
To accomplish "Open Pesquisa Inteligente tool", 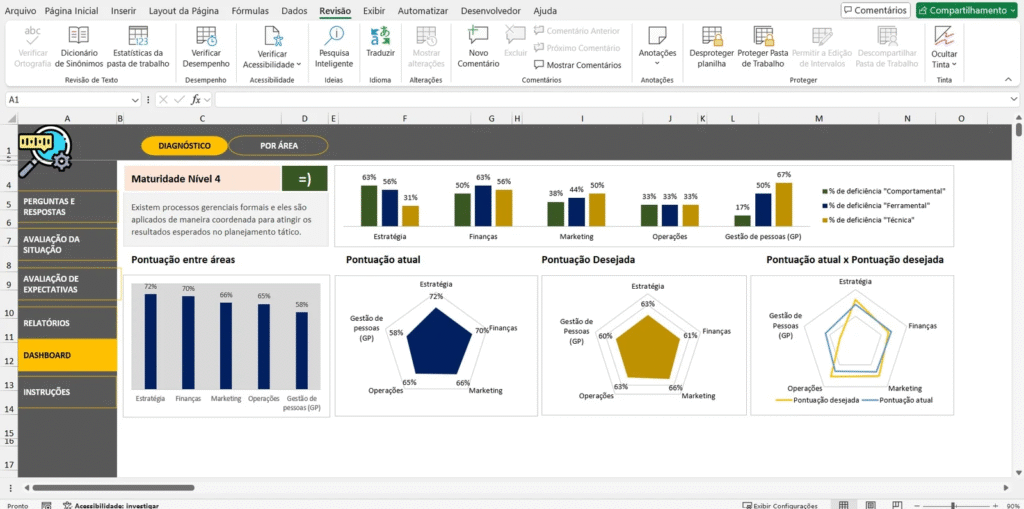I will coord(333,37).
